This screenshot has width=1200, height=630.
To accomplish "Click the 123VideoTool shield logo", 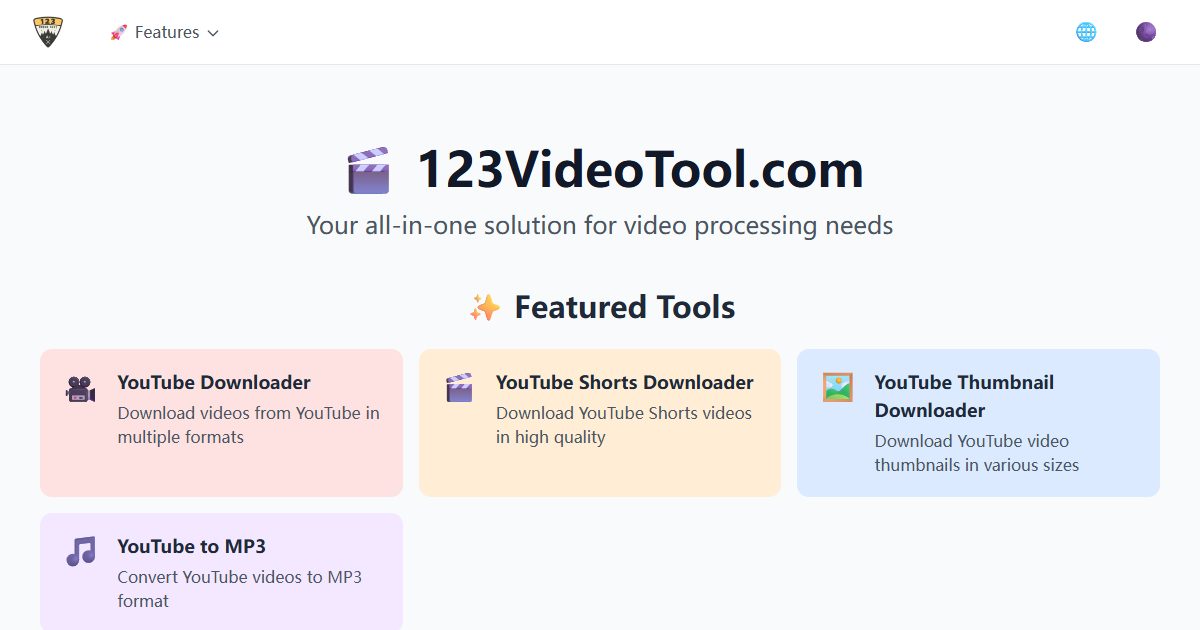I will (48, 32).
